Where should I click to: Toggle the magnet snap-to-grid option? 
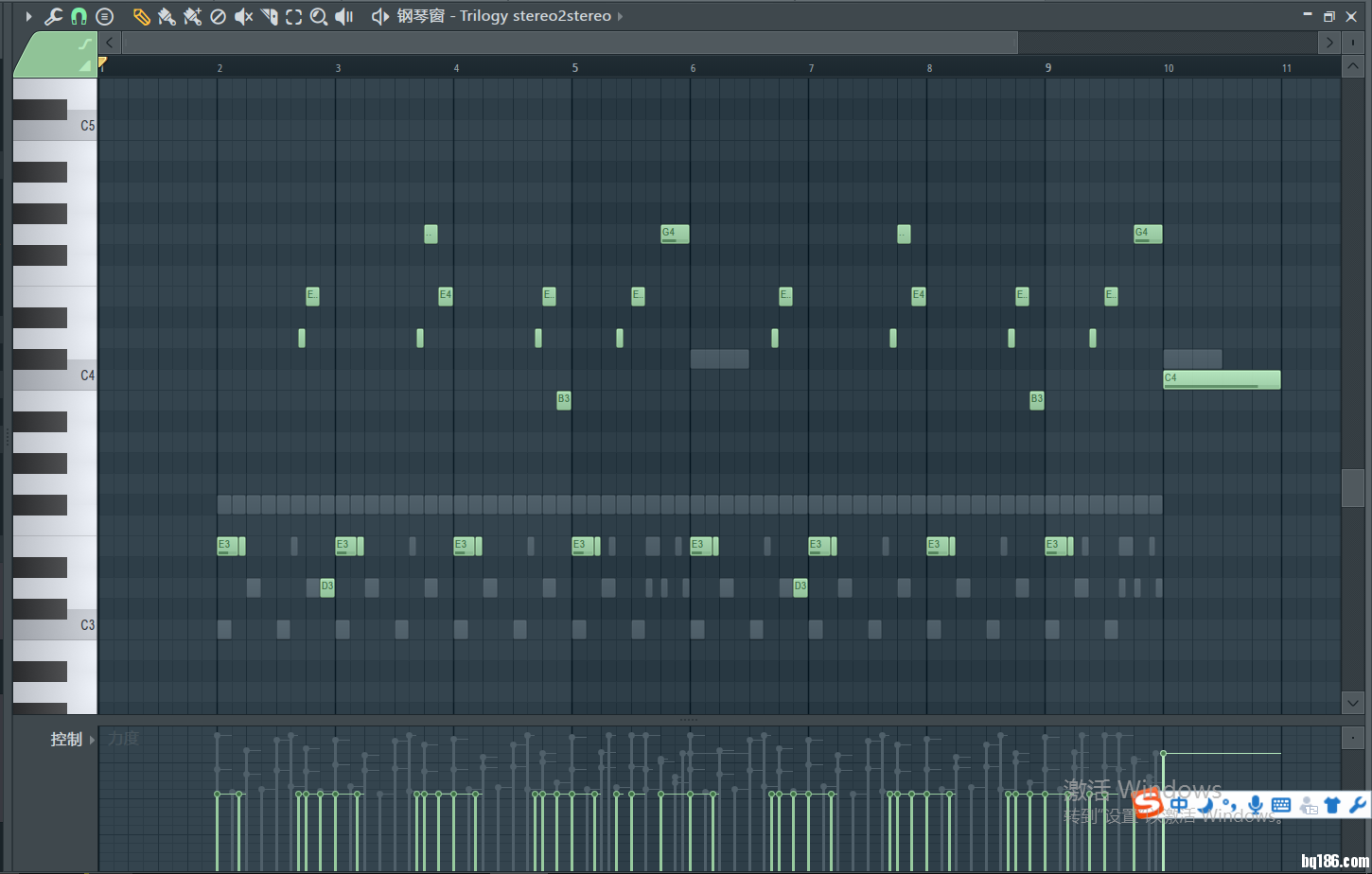click(79, 16)
